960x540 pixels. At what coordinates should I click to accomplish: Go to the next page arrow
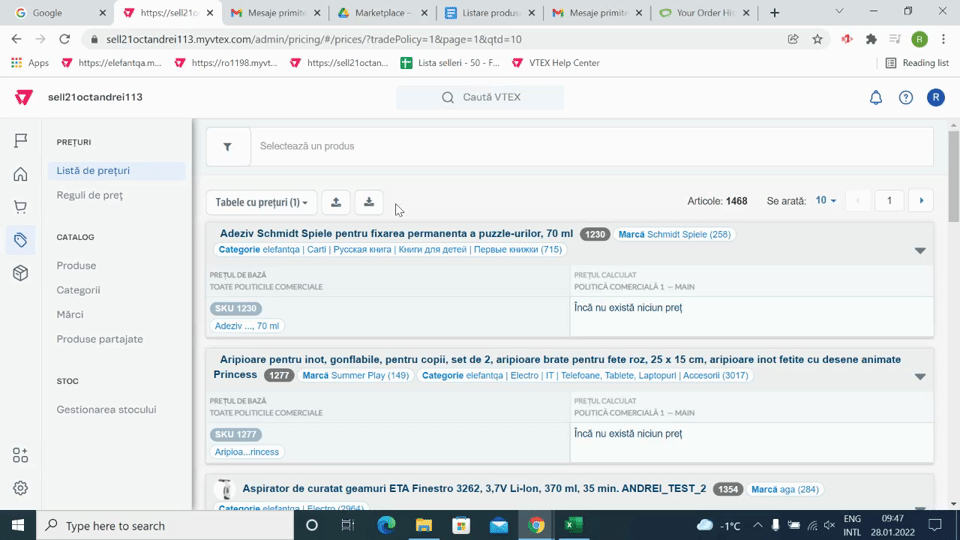tap(920, 201)
